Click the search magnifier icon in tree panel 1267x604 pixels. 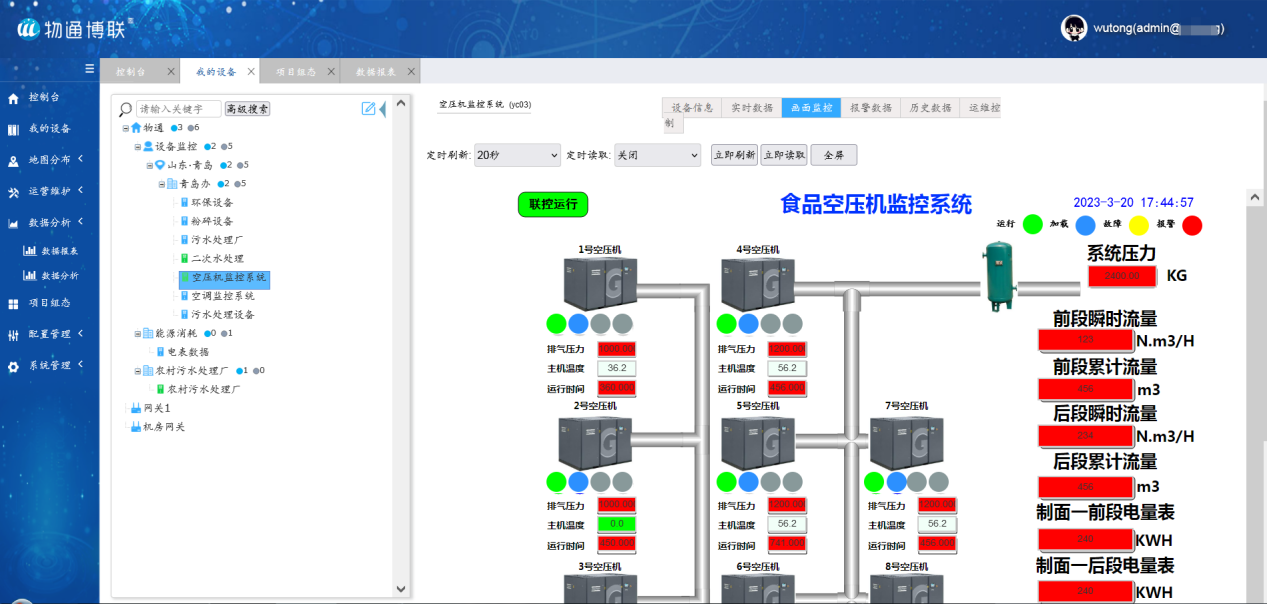click(x=125, y=109)
